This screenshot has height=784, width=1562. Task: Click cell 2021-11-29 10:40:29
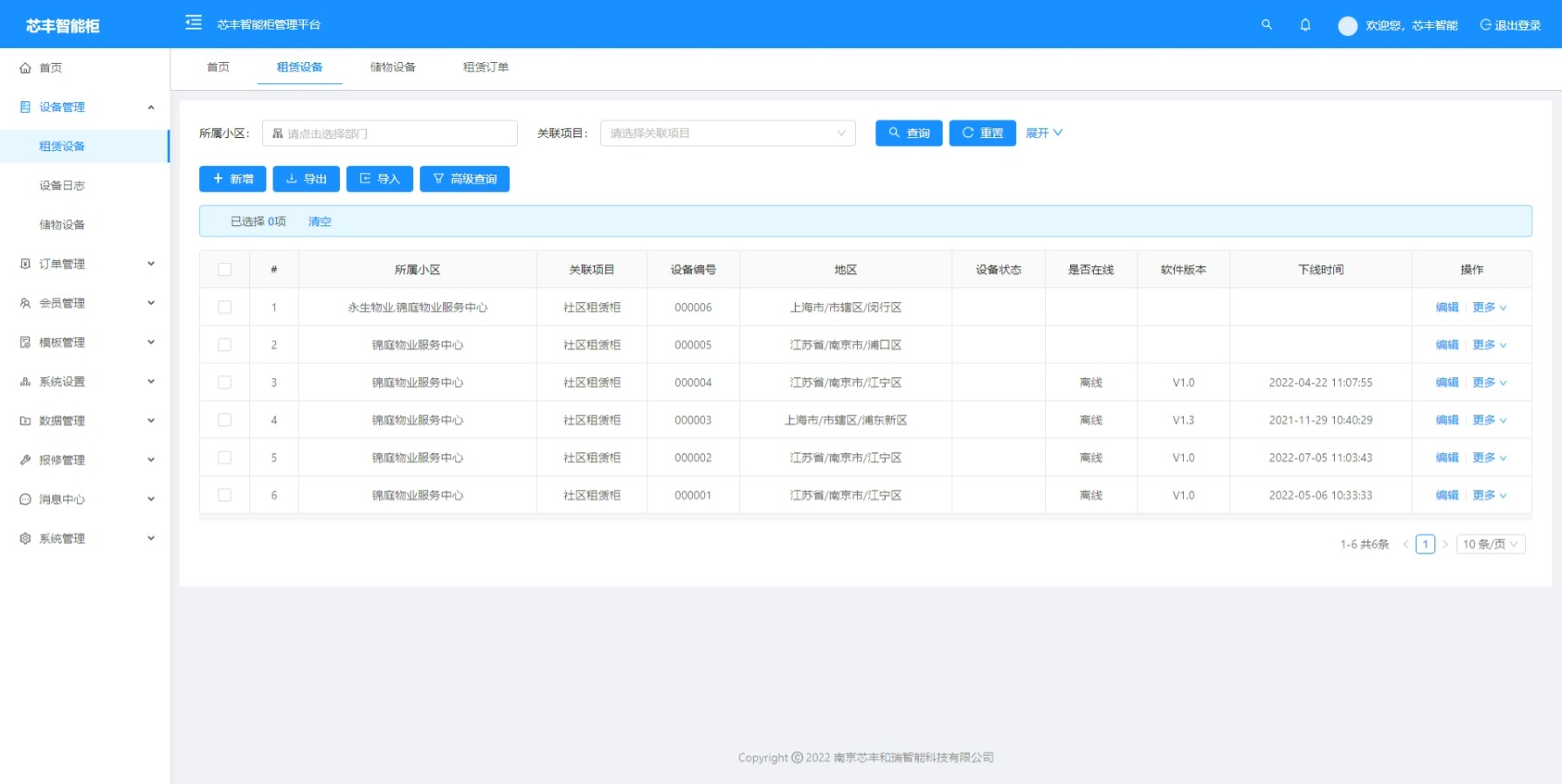1320,420
